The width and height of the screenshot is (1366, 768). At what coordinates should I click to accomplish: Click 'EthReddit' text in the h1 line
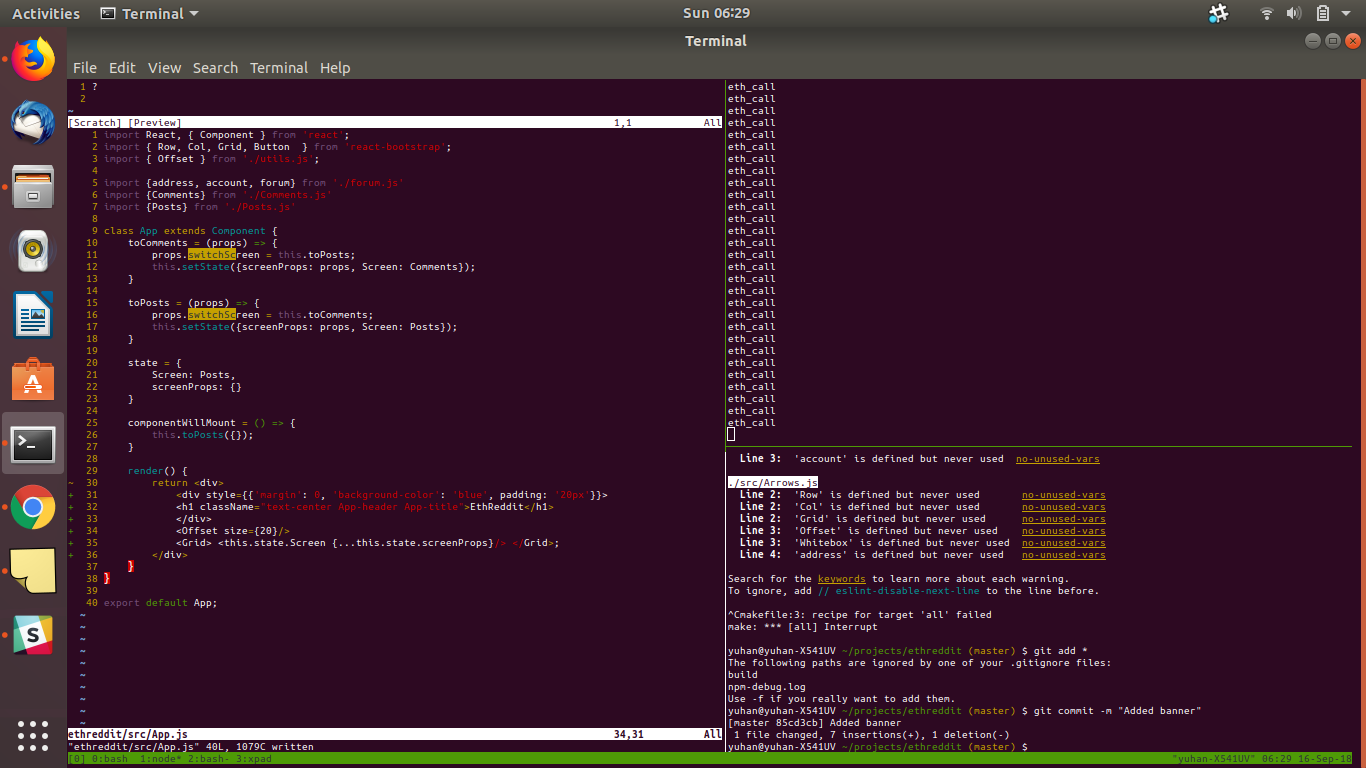tap(497, 507)
